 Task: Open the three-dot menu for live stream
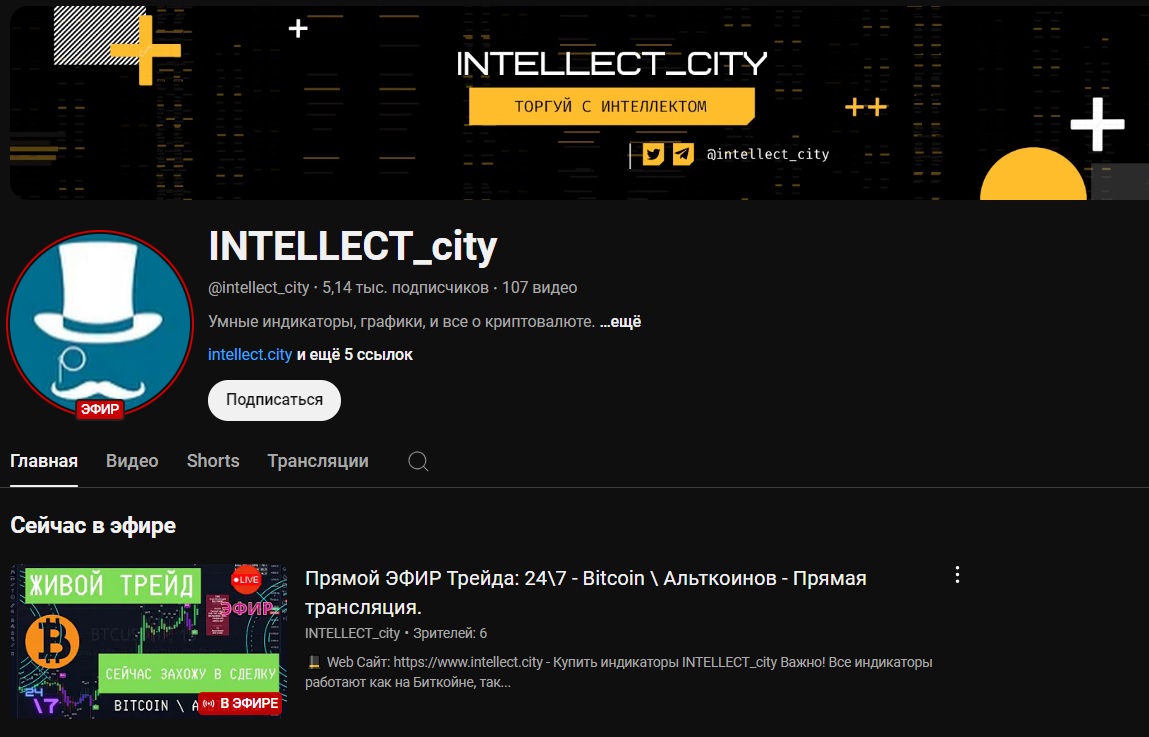[x=957, y=575]
